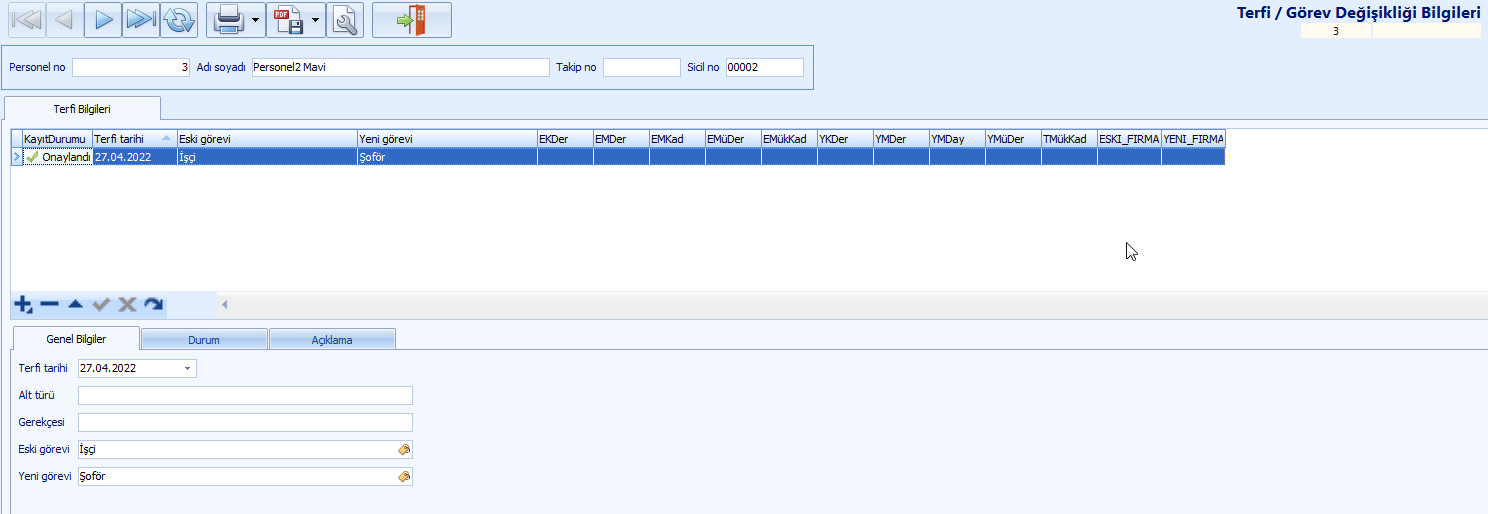The image size is (1488, 514).
Task: Click the Adı soyadı field
Action: pos(400,67)
